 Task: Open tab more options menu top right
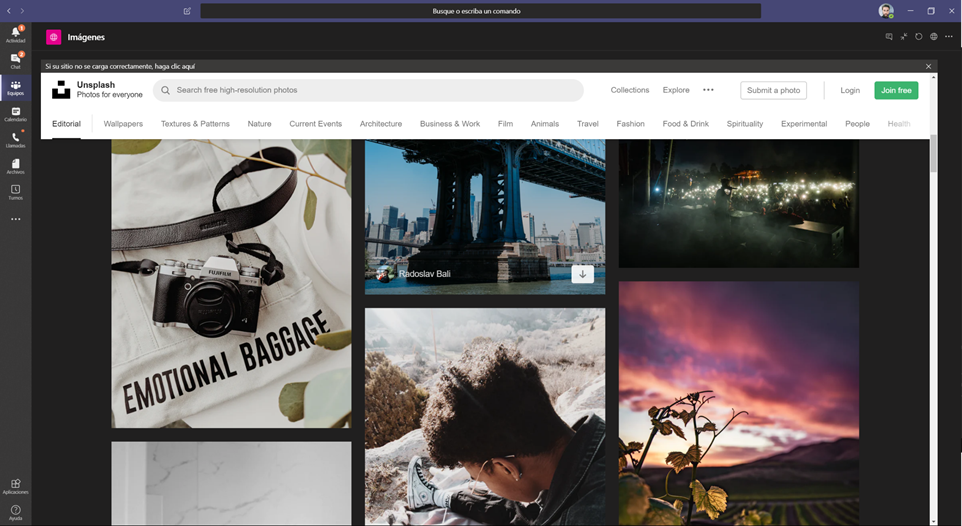948,37
